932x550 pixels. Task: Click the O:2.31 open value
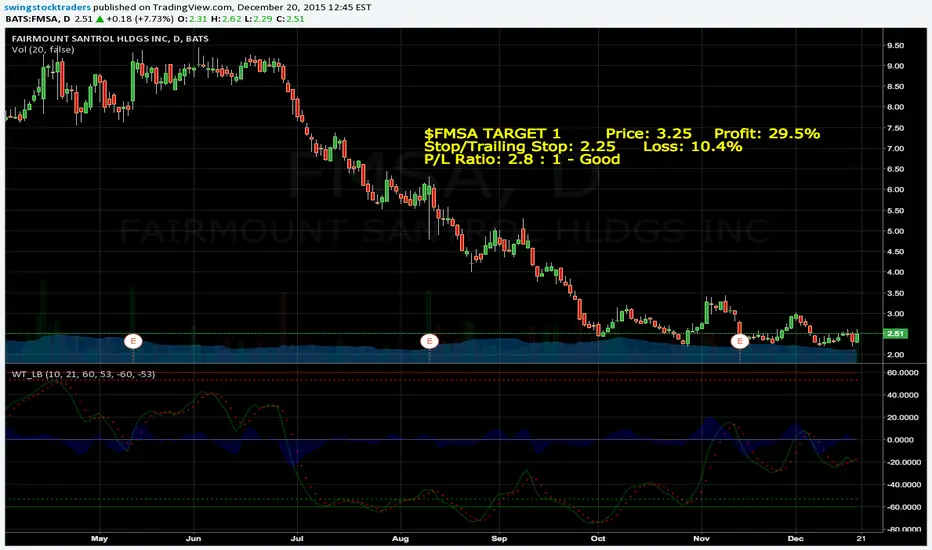coord(192,18)
